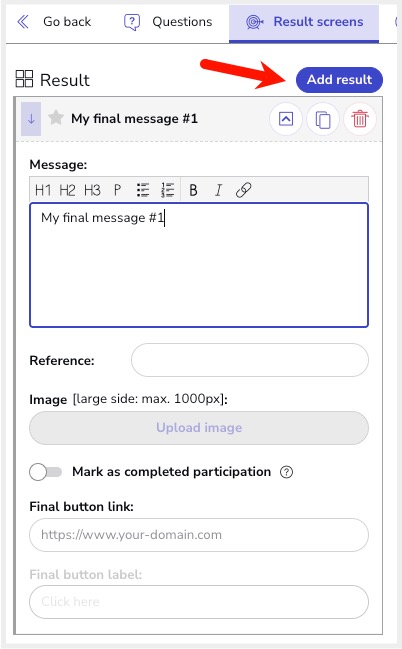Insert a bulleted list
Image resolution: width=402 pixels, height=649 pixels.
tap(143, 190)
